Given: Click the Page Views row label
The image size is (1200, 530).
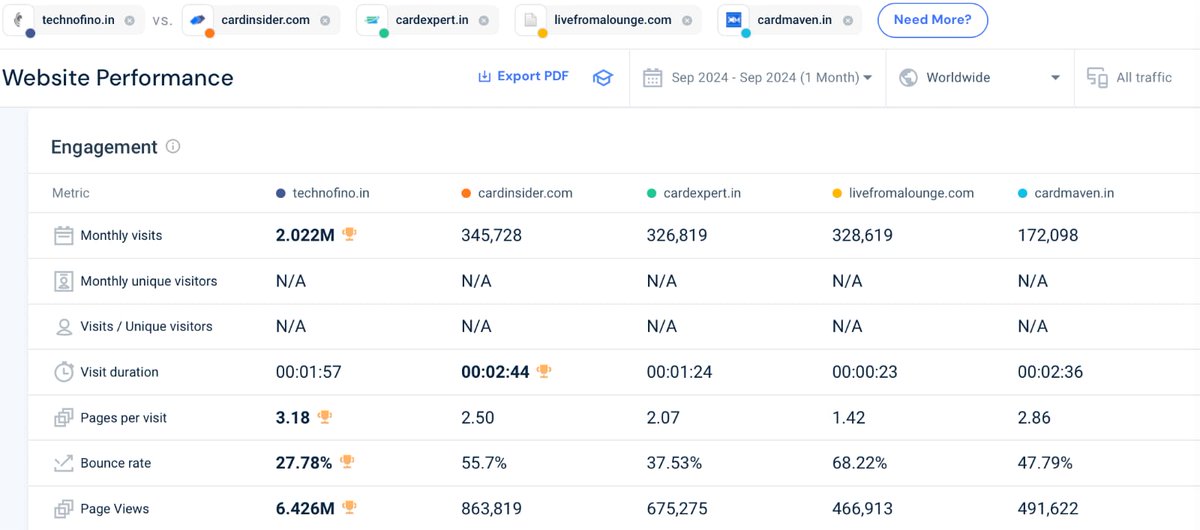Looking at the screenshot, I should click(115, 509).
